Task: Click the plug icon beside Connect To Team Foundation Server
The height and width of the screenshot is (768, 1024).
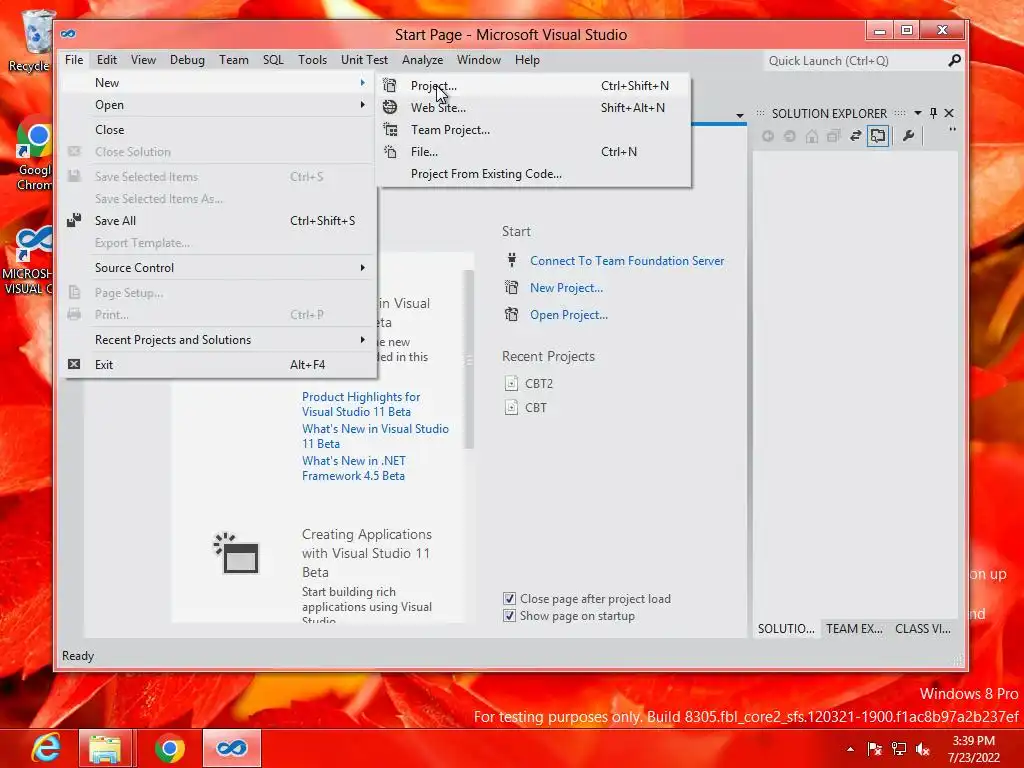Action: click(512, 260)
